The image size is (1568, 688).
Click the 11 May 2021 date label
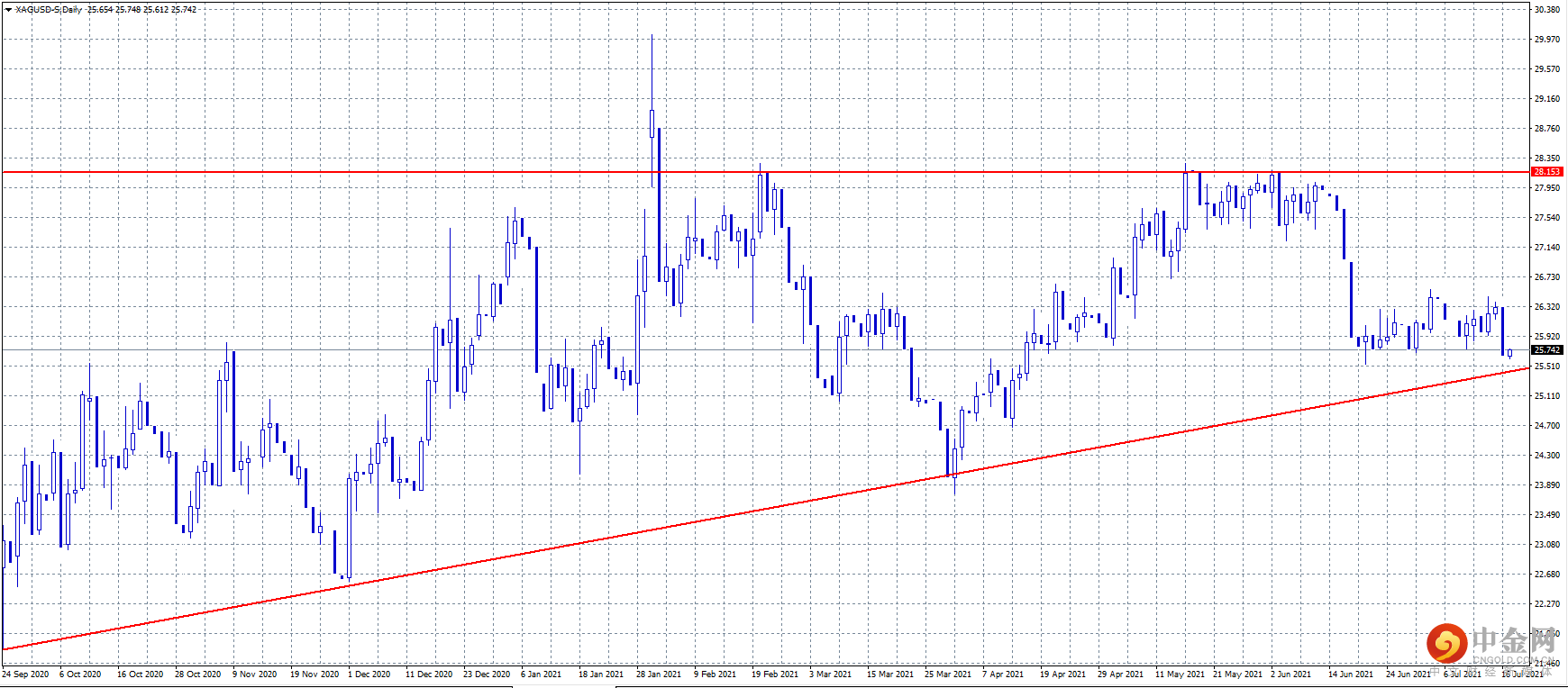1181,674
